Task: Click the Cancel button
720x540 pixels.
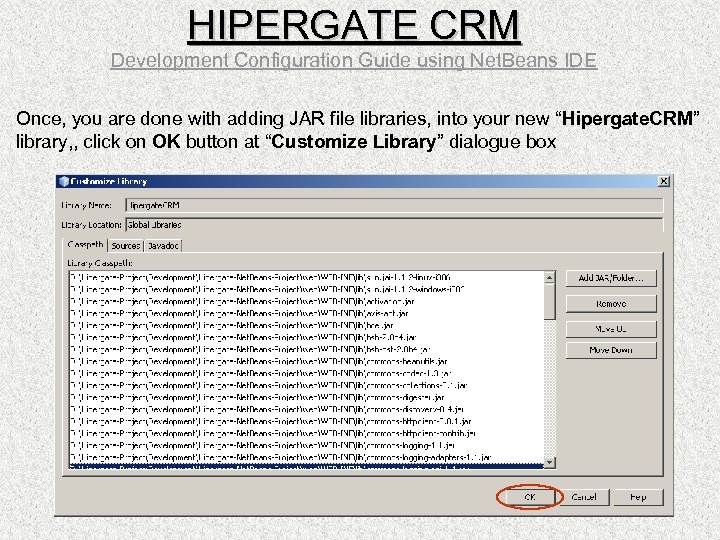Action: point(584,497)
